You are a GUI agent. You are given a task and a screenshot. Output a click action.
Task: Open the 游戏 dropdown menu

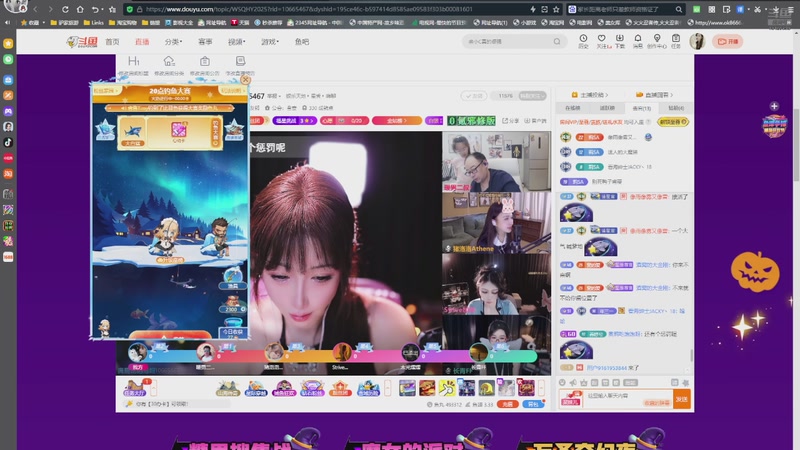tap(270, 42)
